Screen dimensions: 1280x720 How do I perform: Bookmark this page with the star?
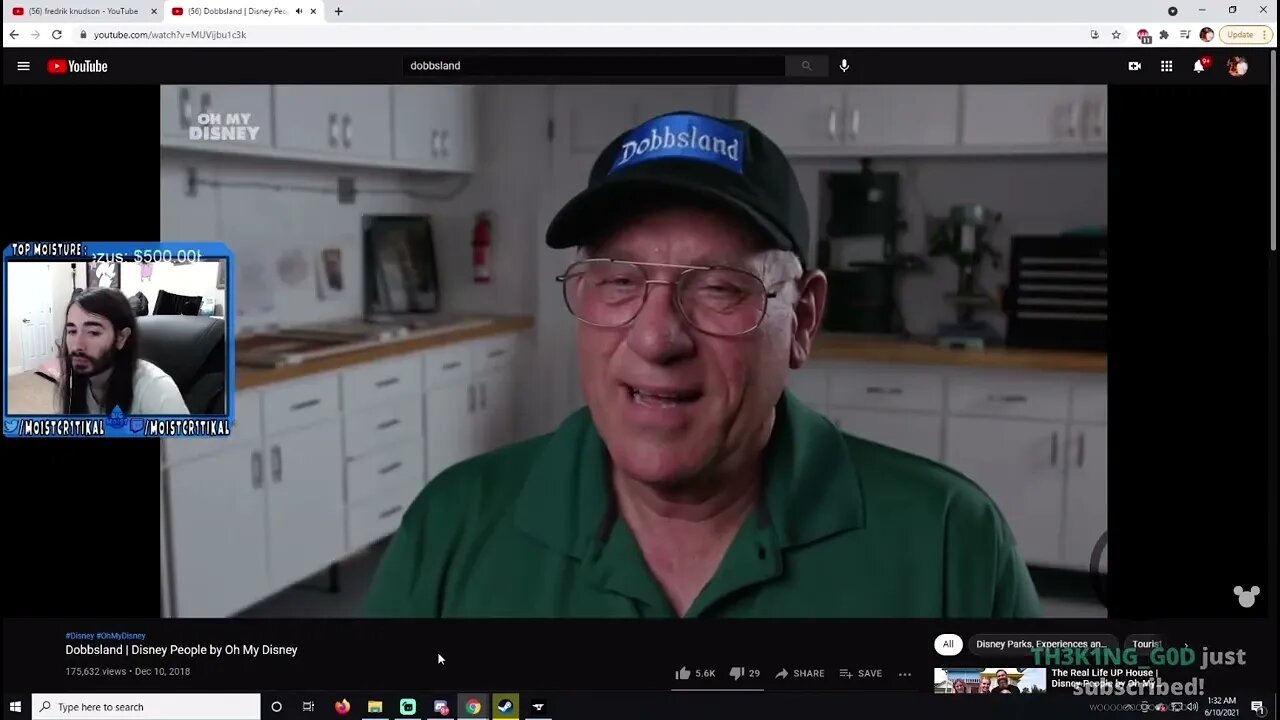pos(1116,35)
